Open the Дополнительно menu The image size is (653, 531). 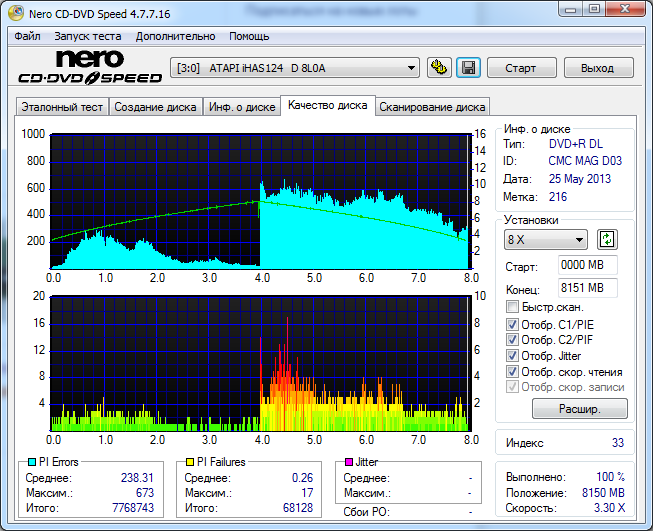pos(175,36)
